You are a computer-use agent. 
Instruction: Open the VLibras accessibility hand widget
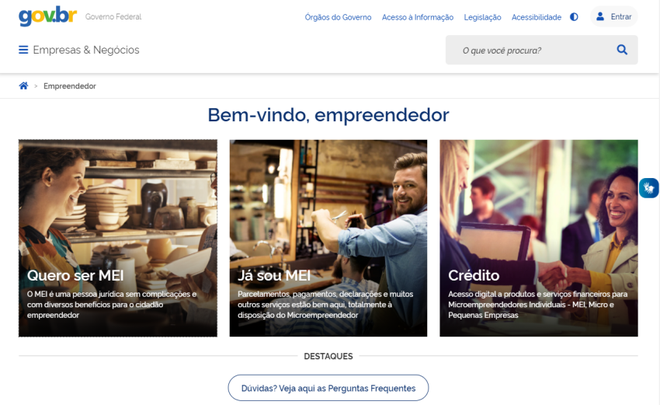click(649, 188)
